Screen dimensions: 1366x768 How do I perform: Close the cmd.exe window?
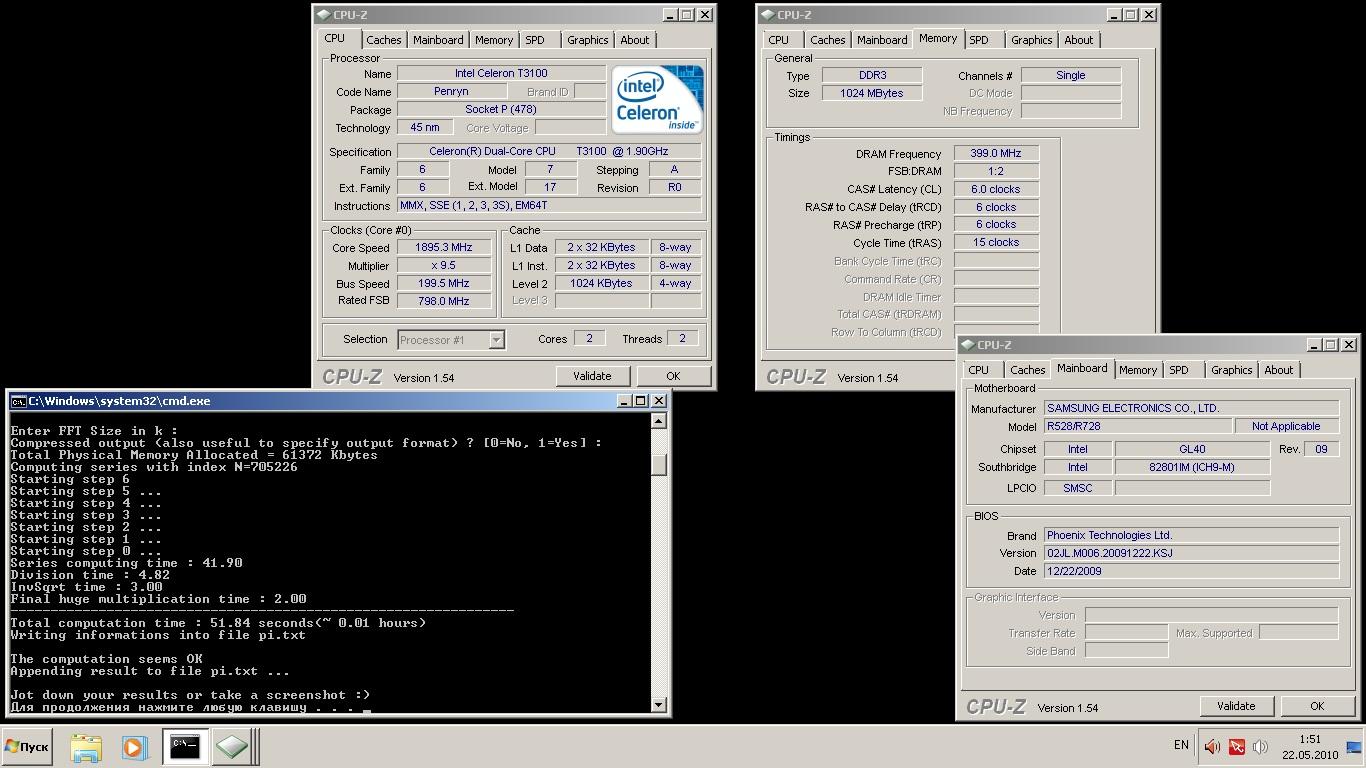click(x=658, y=401)
